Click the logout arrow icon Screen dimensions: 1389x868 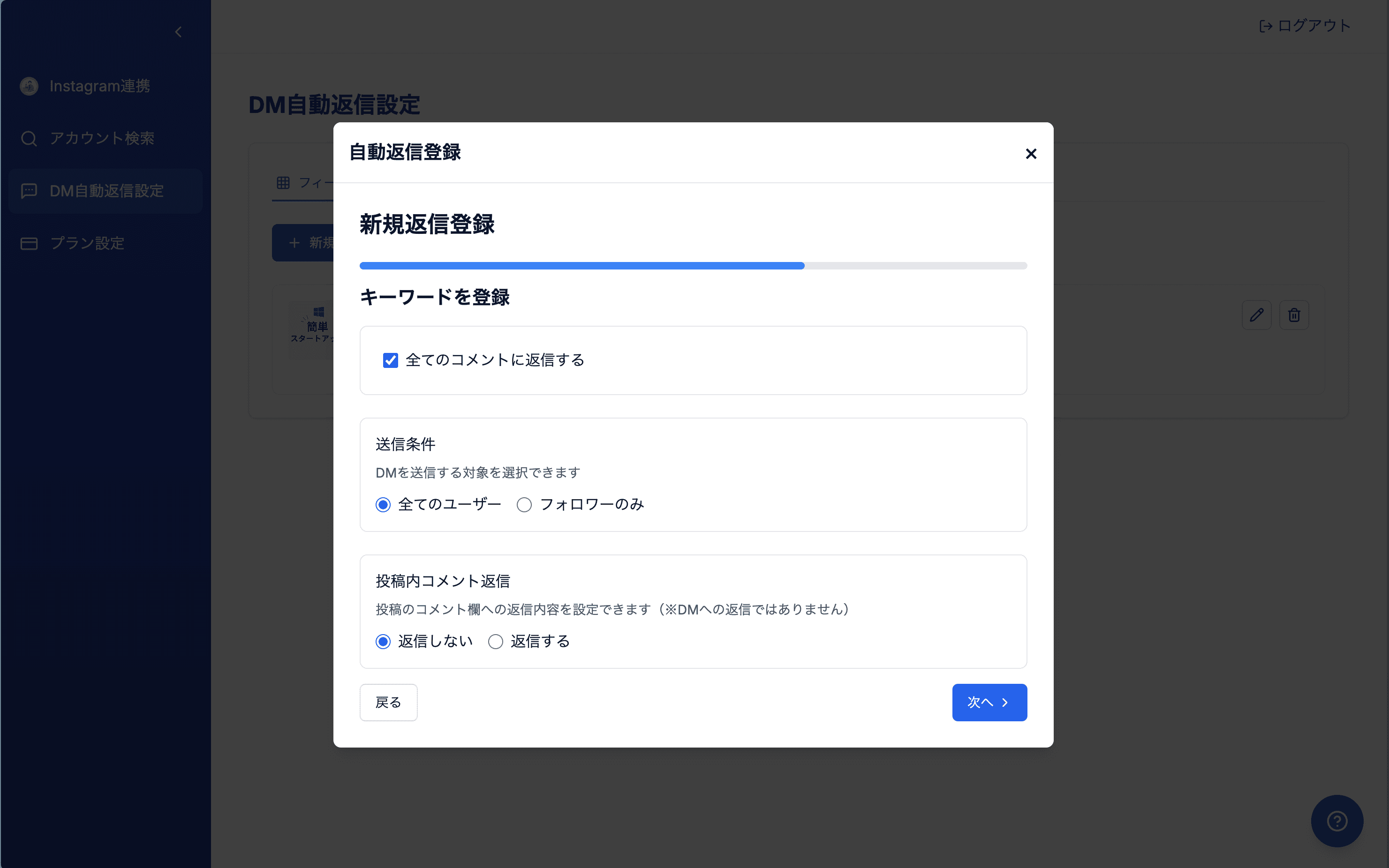tap(1266, 25)
